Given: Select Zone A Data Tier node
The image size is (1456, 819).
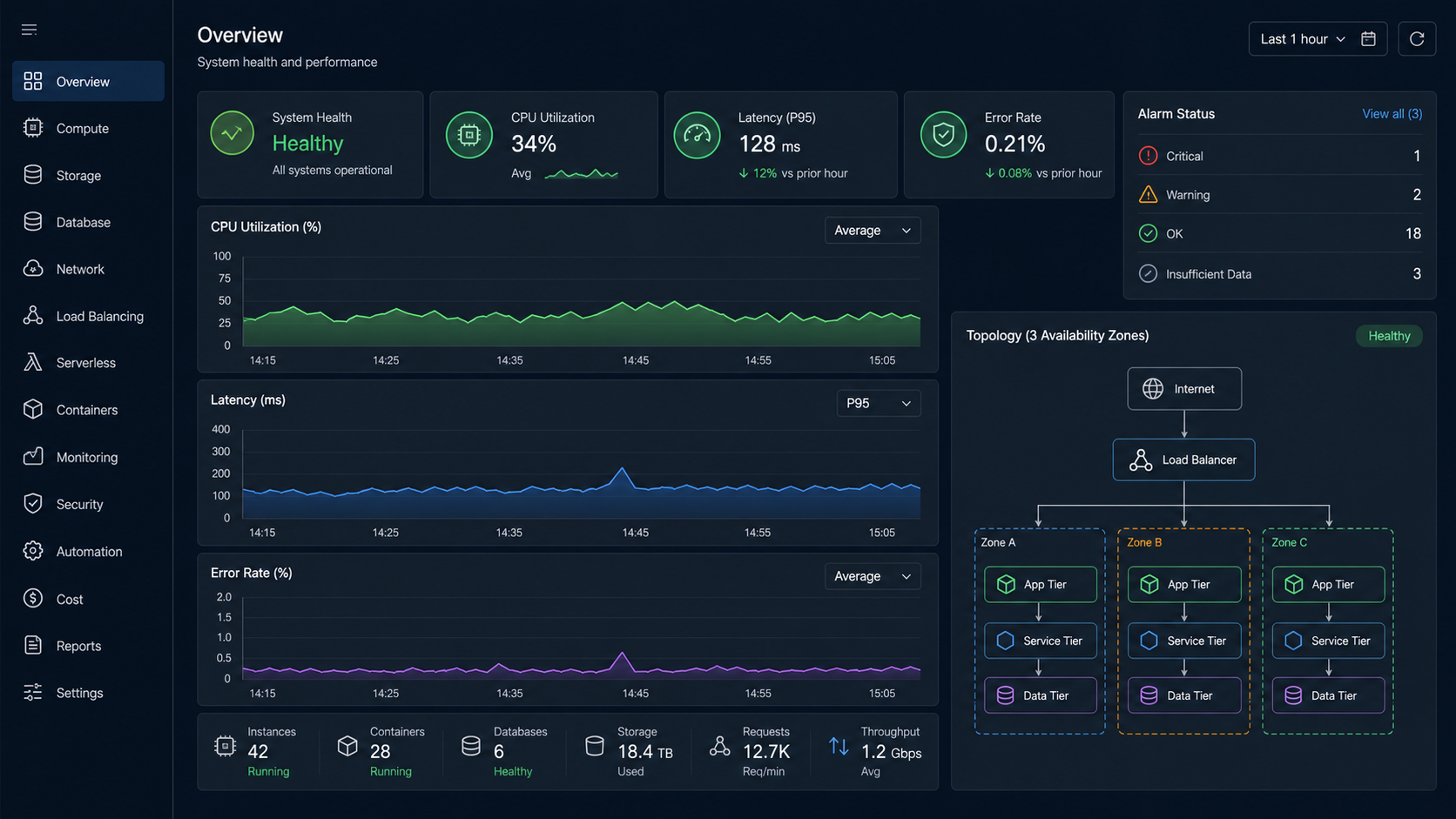Looking at the screenshot, I should pyautogui.click(x=1041, y=695).
